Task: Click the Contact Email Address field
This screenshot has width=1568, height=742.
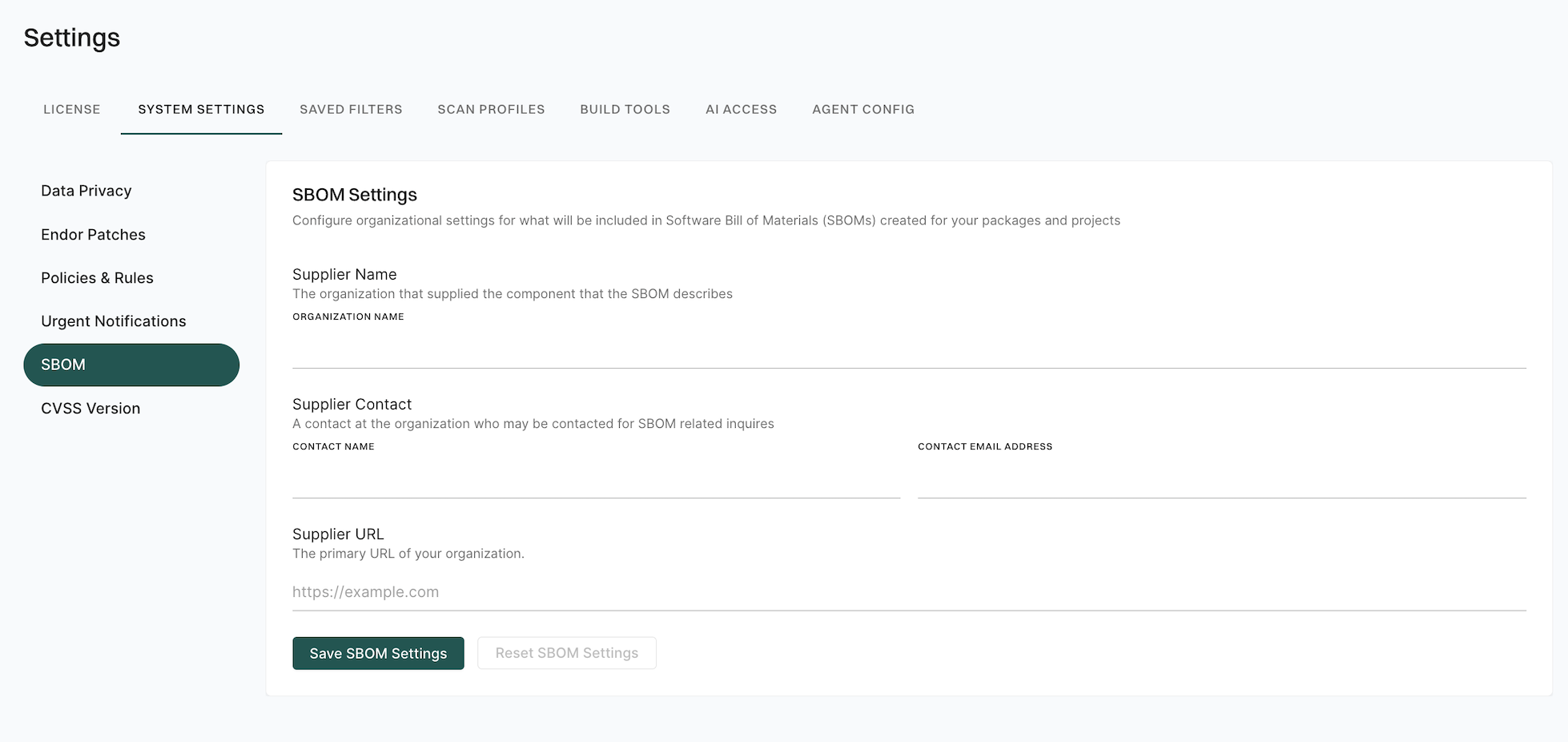Action: tap(1221, 479)
